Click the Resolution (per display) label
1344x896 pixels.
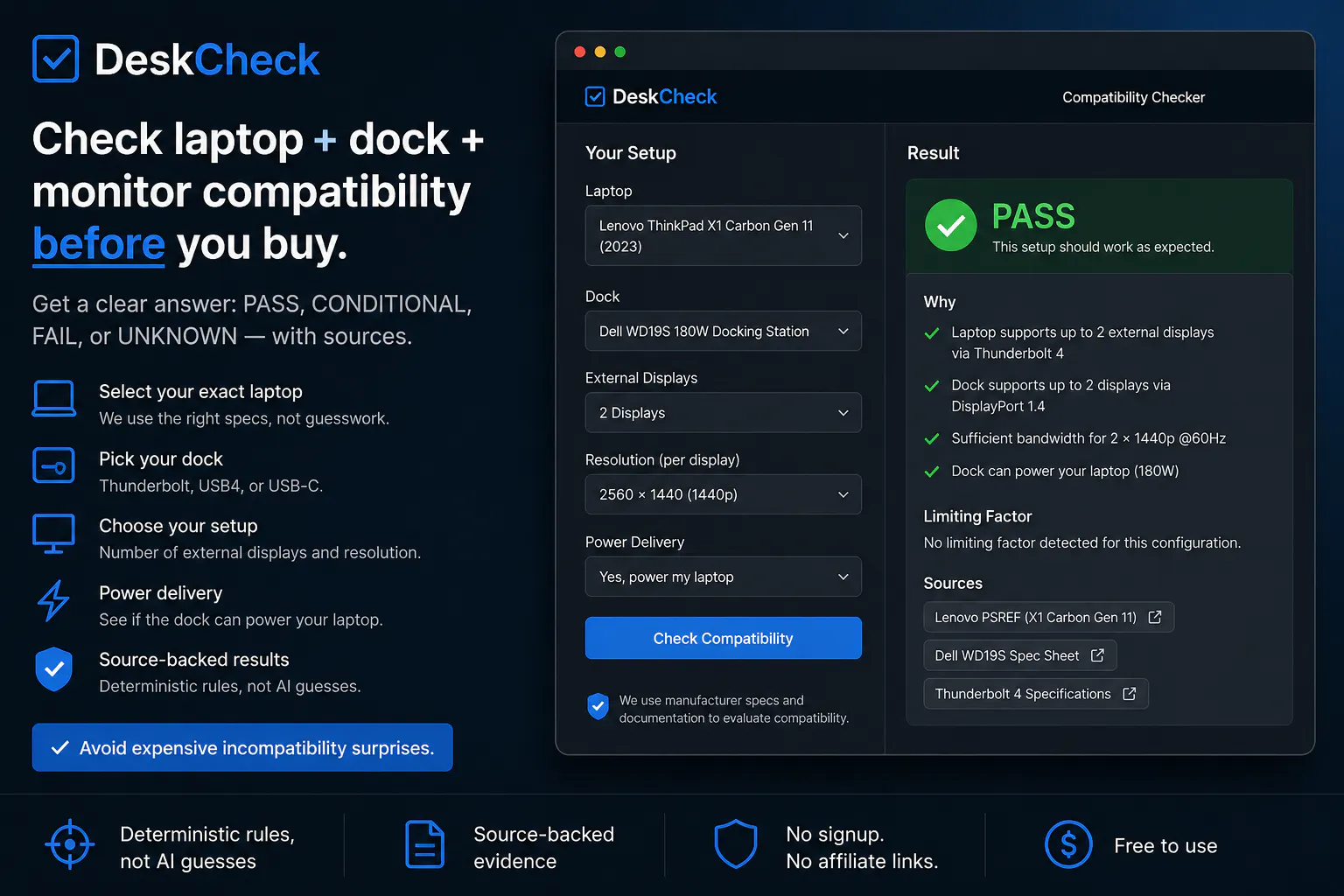pos(662,460)
